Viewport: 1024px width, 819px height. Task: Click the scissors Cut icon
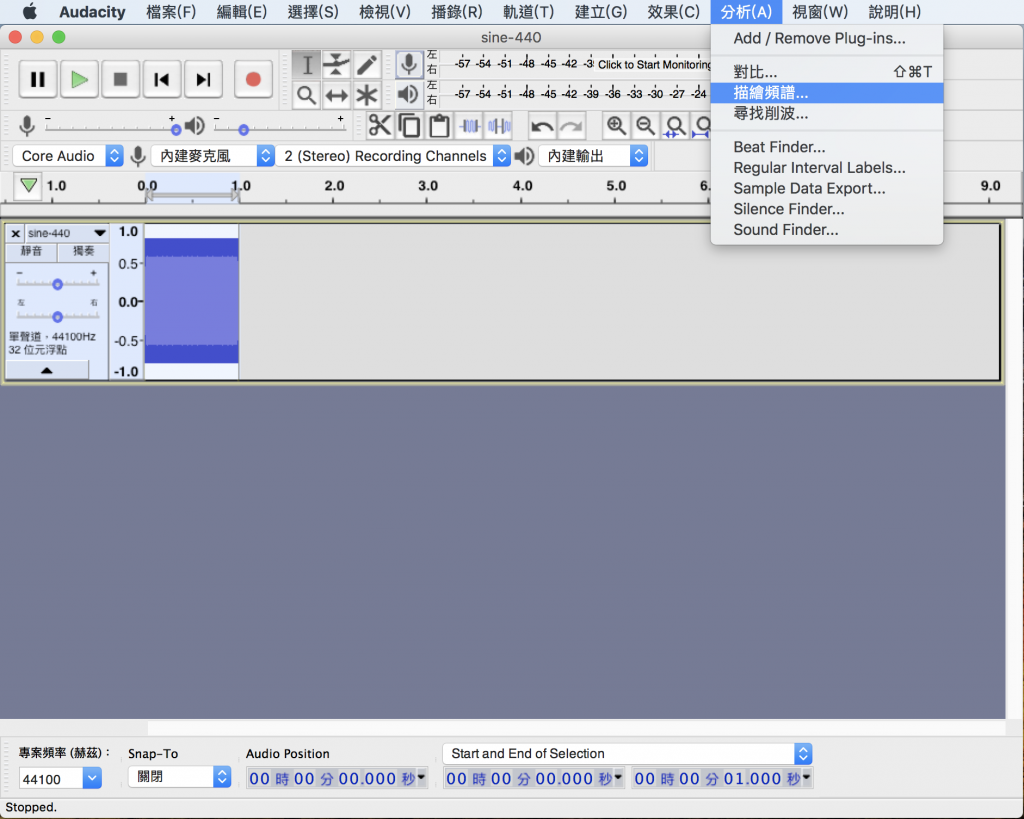[x=379, y=125]
